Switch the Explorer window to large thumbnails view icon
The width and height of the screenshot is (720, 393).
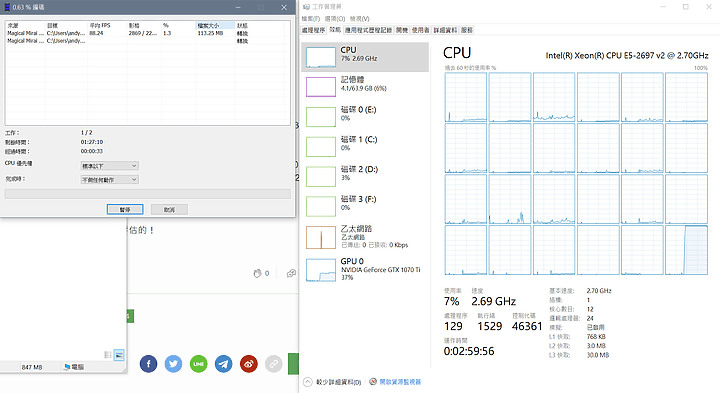coord(119,355)
